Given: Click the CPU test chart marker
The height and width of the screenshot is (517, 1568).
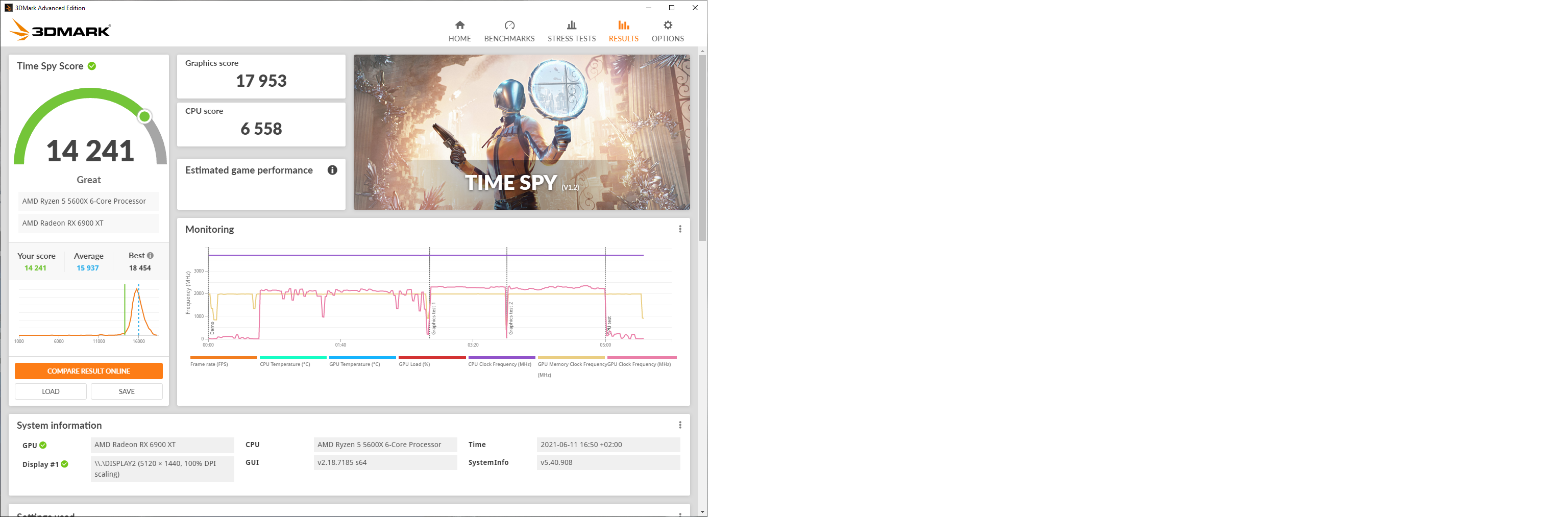Looking at the screenshot, I should [609, 325].
